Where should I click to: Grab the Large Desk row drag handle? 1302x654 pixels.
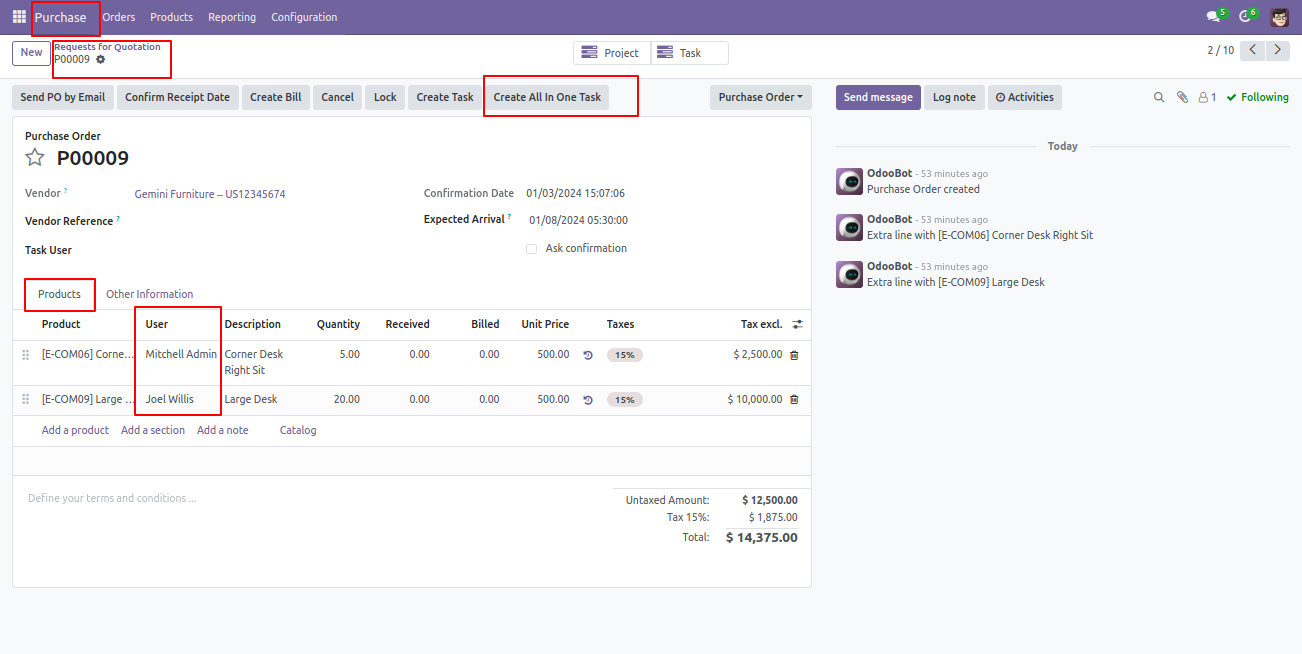(26, 400)
